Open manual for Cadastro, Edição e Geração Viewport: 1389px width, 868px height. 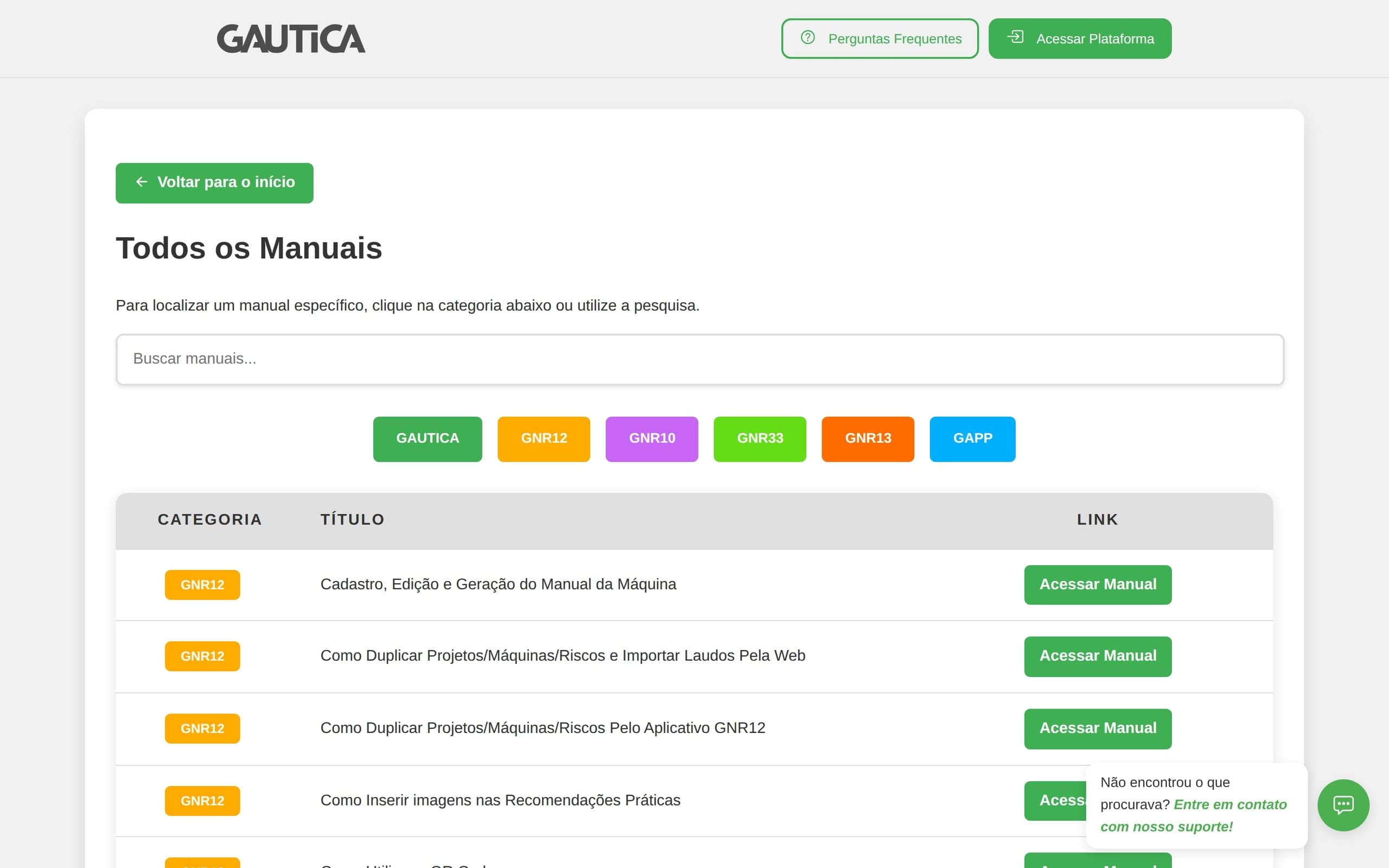tap(1098, 584)
